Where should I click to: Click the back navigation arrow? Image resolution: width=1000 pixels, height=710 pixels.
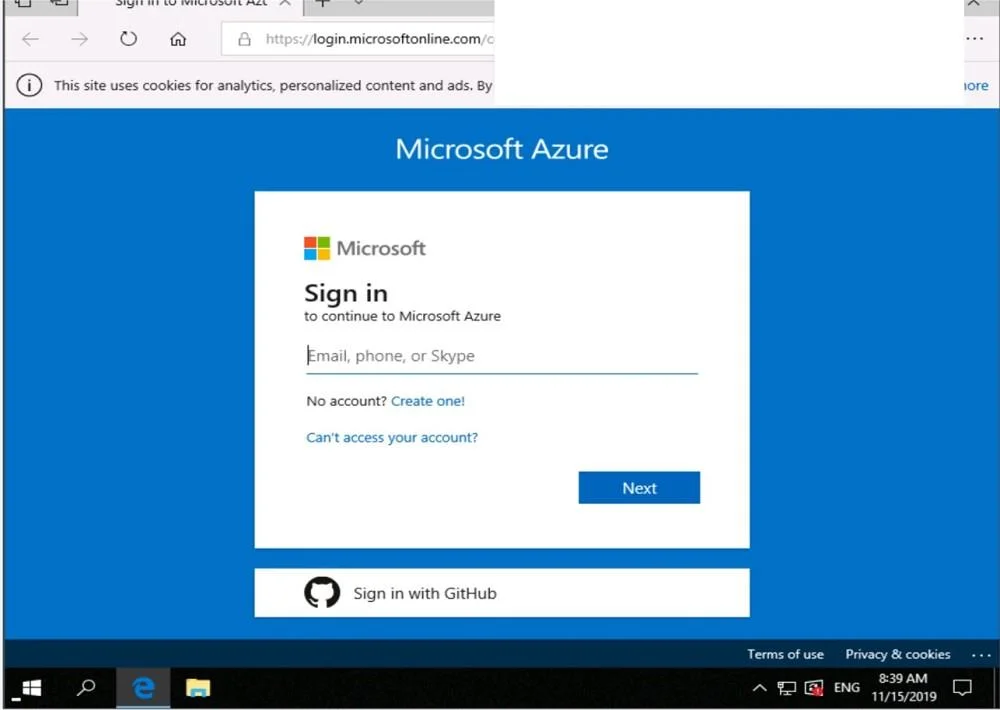click(x=30, y=40)
